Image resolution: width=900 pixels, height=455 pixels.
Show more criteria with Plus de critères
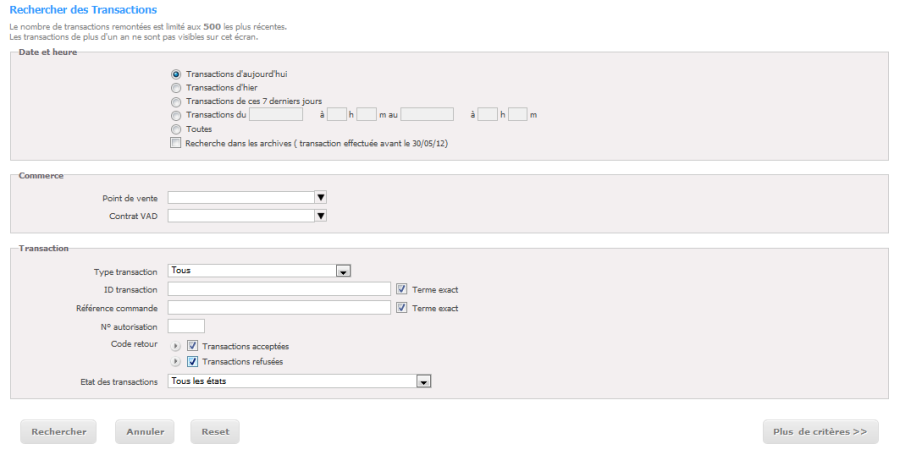[x=820, y=431]
